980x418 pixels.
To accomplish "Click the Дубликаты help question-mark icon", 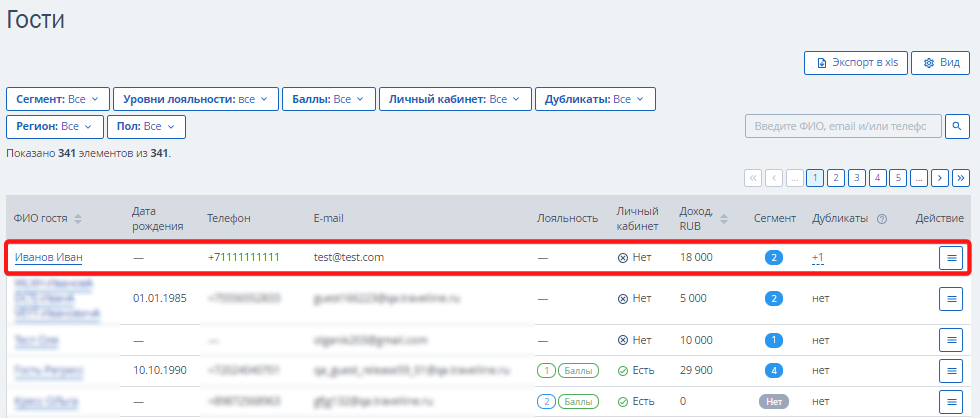I will pyautogui.click(x=882, y=219).
